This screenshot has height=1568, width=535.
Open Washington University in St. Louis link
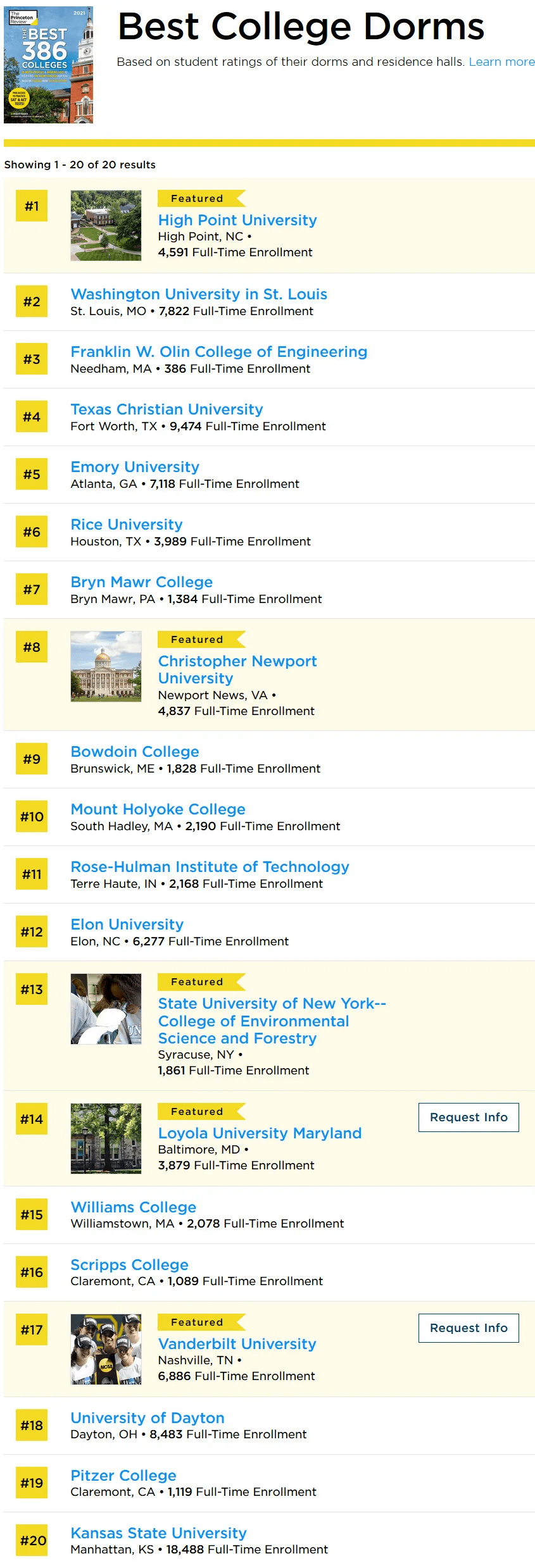(x=199, y=294)
